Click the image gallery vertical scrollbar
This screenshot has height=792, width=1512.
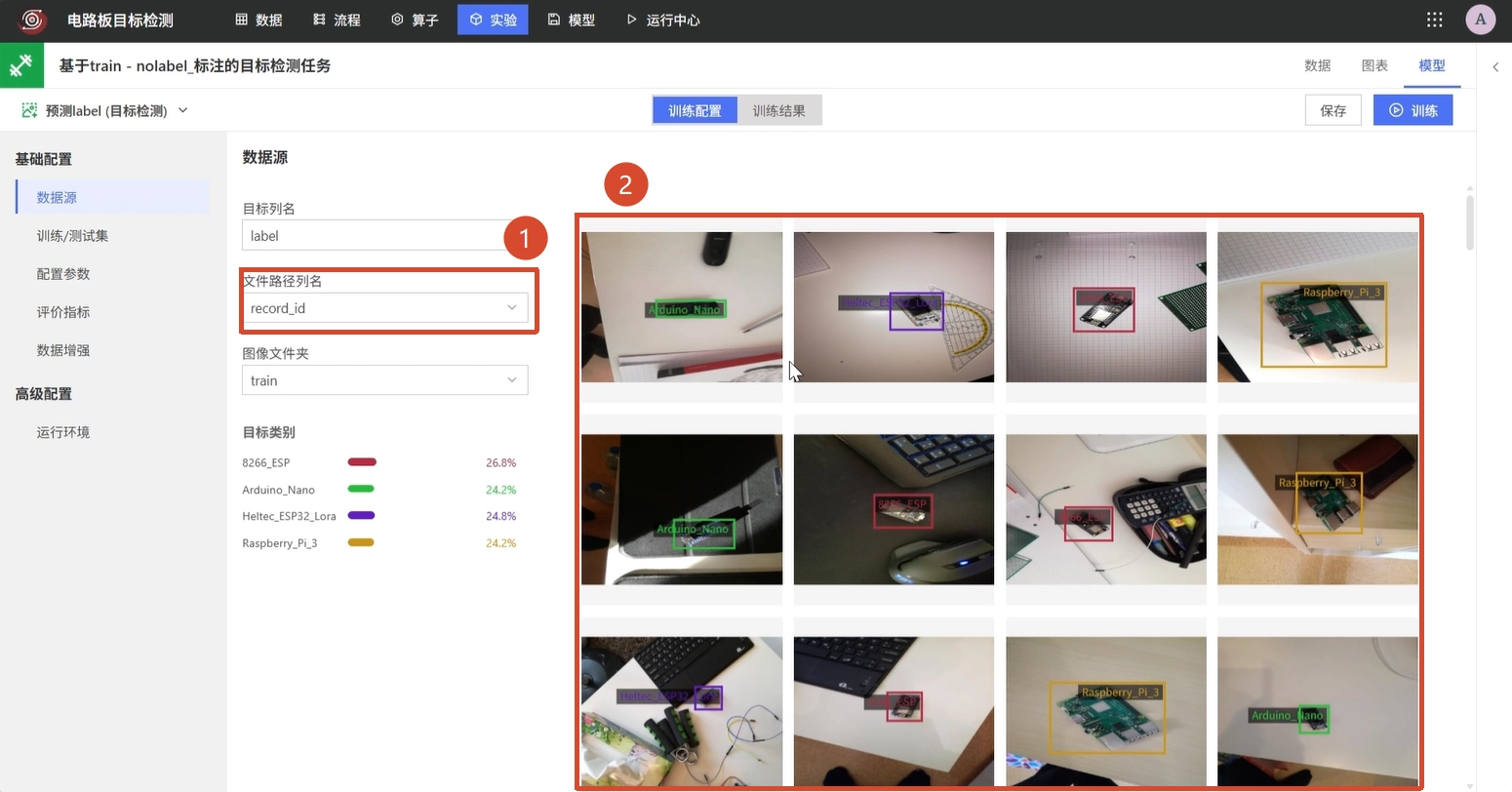click(1470, 222)
